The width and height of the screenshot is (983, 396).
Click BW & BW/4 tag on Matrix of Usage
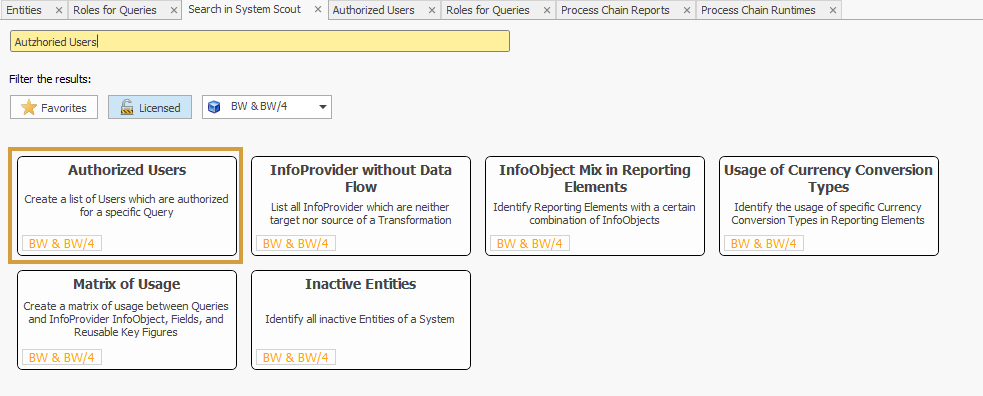point(61,357)
